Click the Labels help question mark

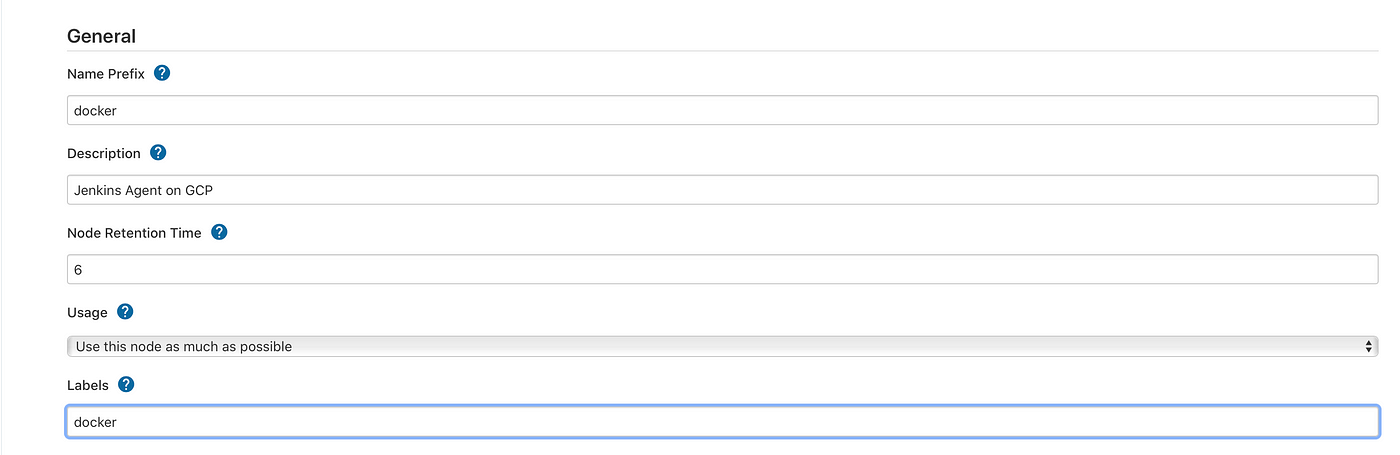coord(126,384)
